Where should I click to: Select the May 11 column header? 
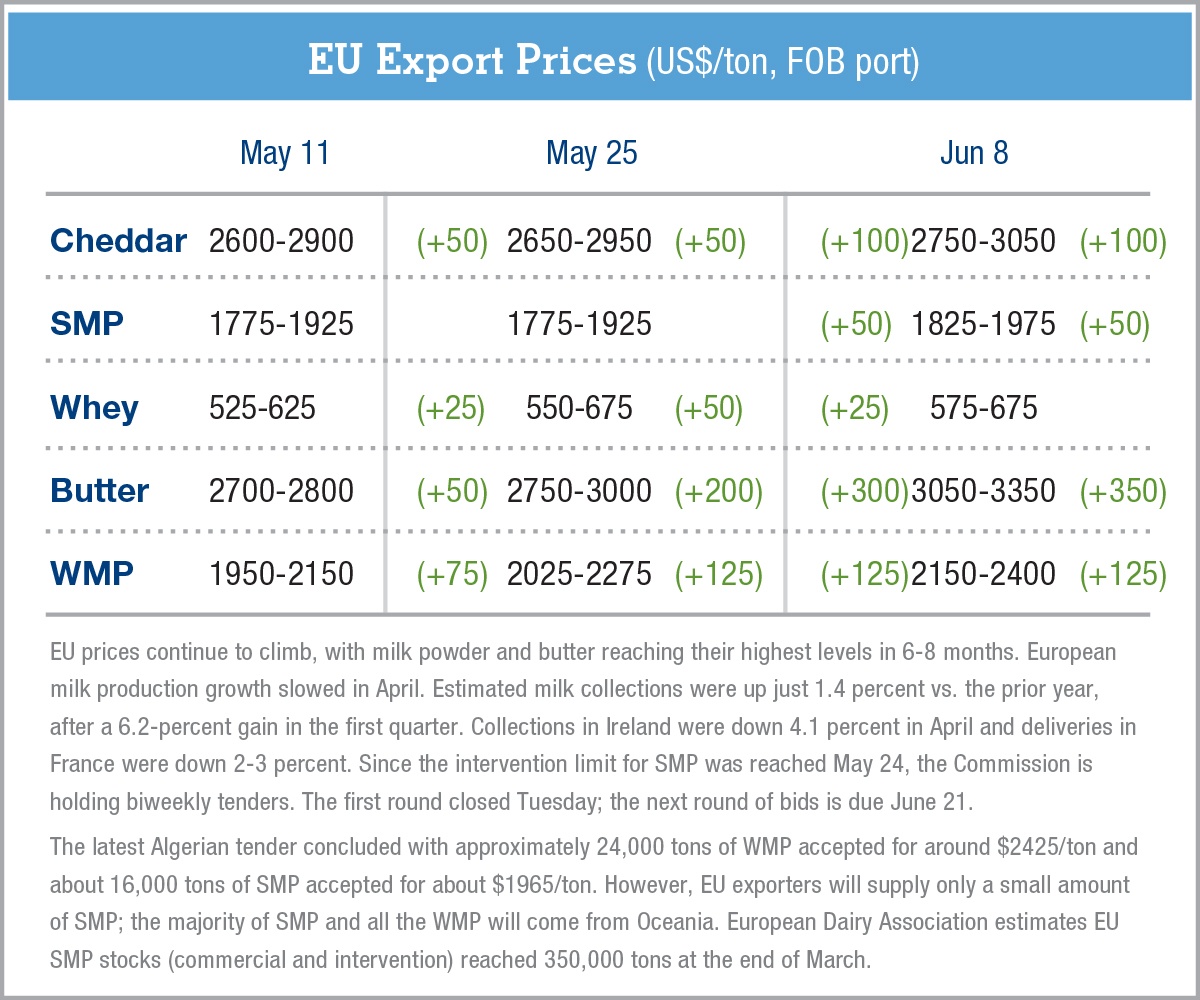[285, 153]
